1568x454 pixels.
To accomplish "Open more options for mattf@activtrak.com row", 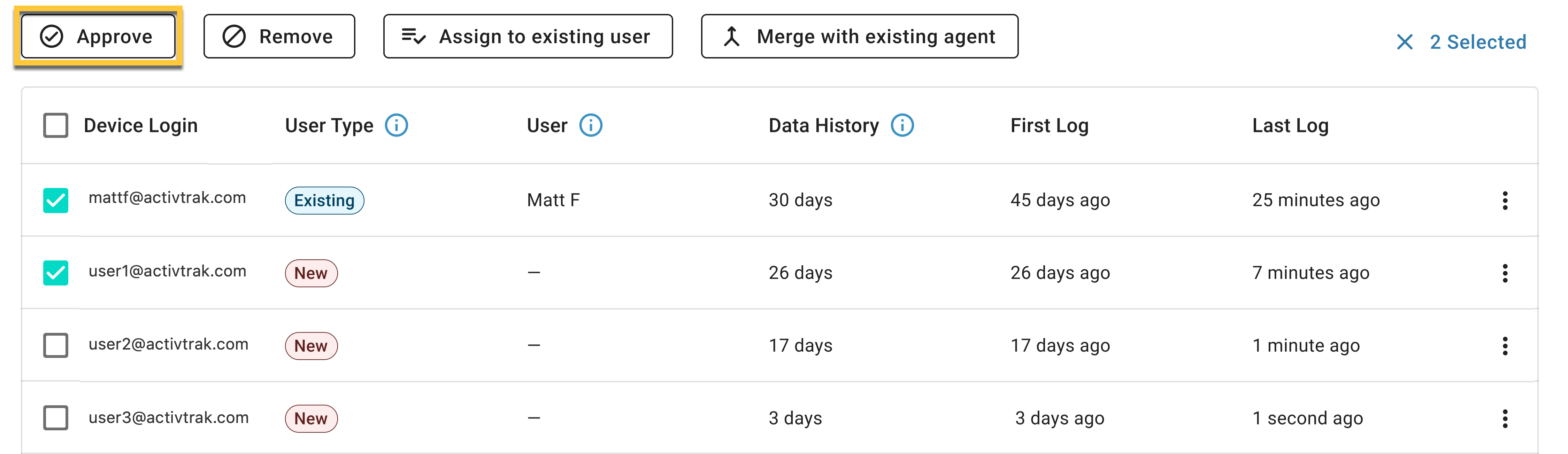I will tap(1505, 200).
